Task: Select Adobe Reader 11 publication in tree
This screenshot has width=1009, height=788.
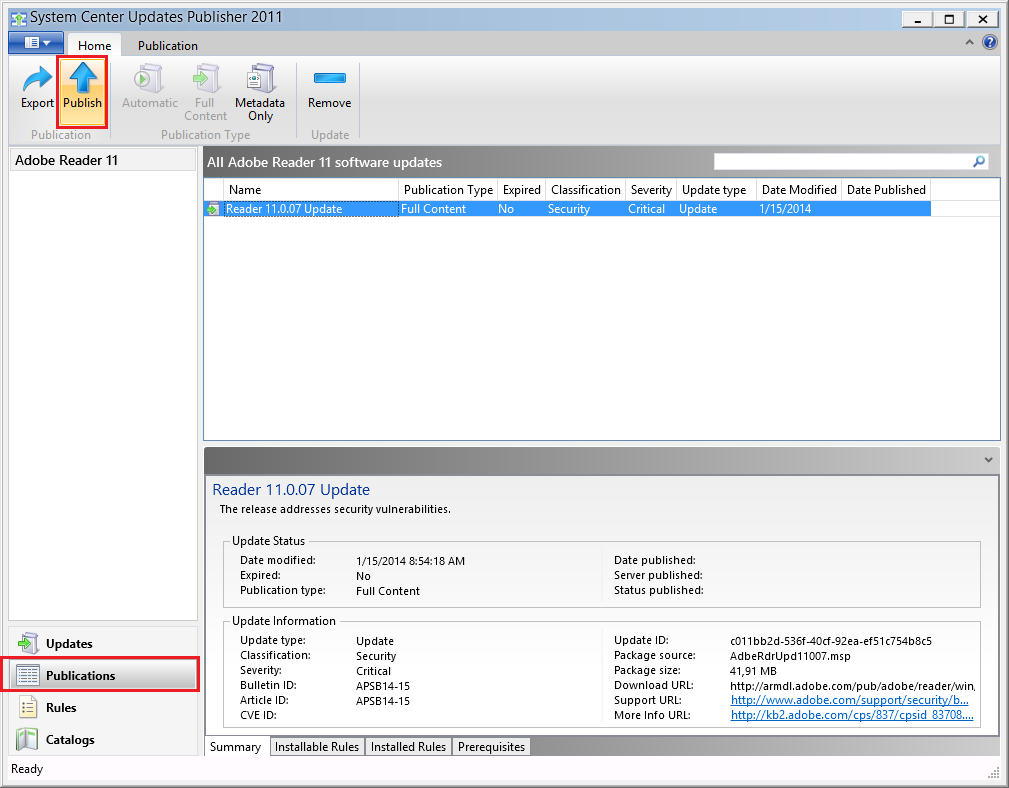Action: pos(103,160)
